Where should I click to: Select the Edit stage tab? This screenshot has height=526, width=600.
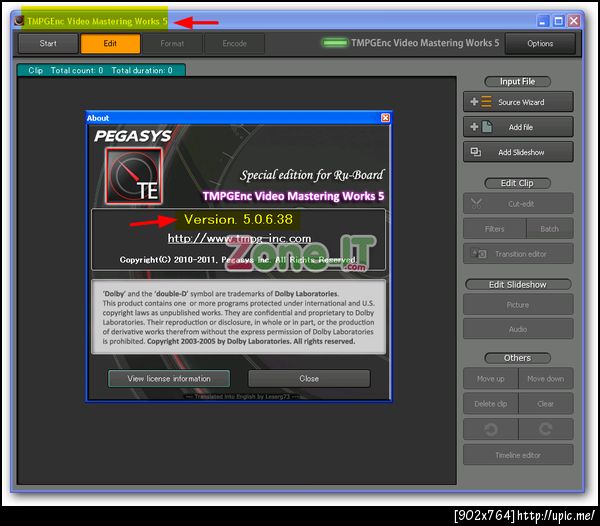coord(110,44)
